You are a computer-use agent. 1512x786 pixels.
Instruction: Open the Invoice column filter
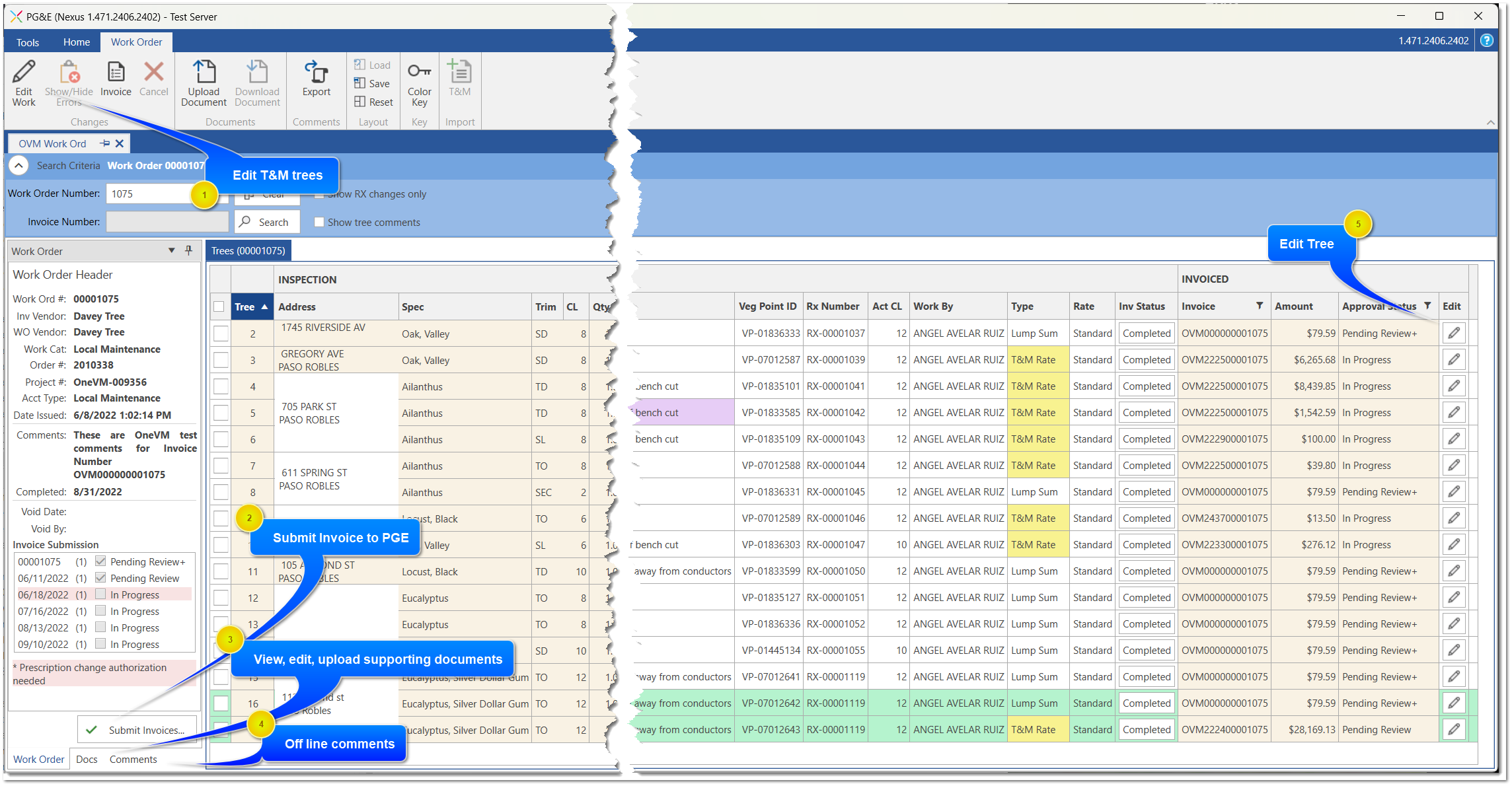(1260, 306)
